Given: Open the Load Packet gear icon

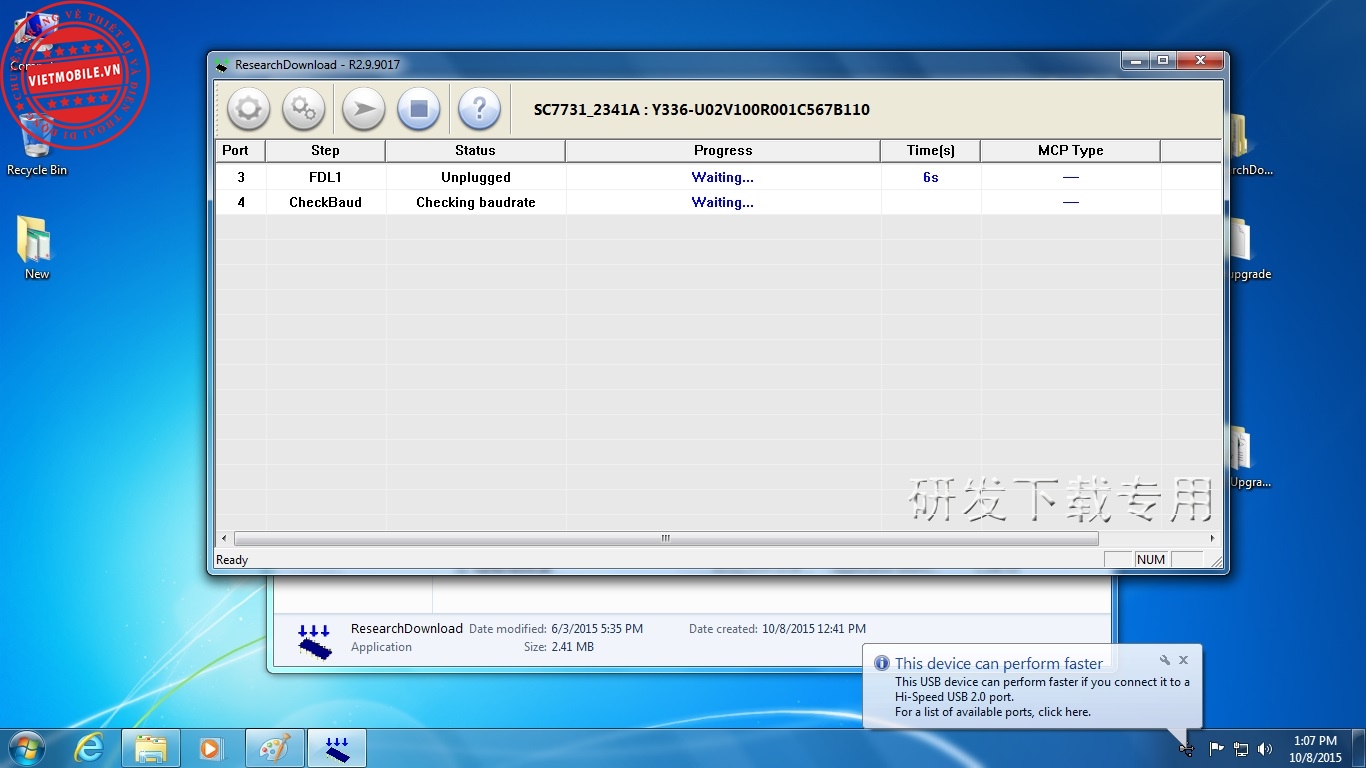Looking at the screenshot, I should [248, 109].
